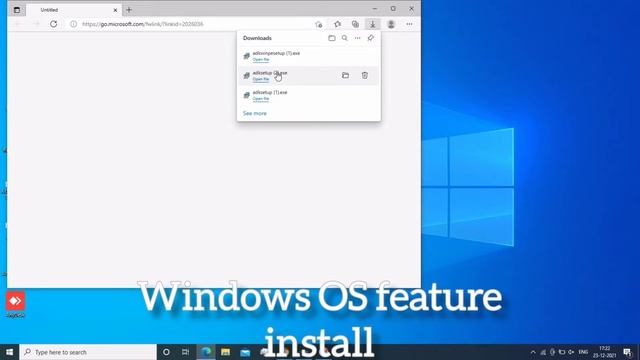640x360 pixels.
Task: Open file link under adksetup (2).exe
Action: tap(261, 79)
